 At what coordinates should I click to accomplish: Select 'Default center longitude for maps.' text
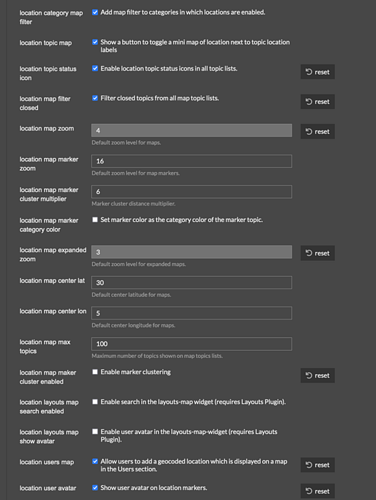[x=133, y=325]
